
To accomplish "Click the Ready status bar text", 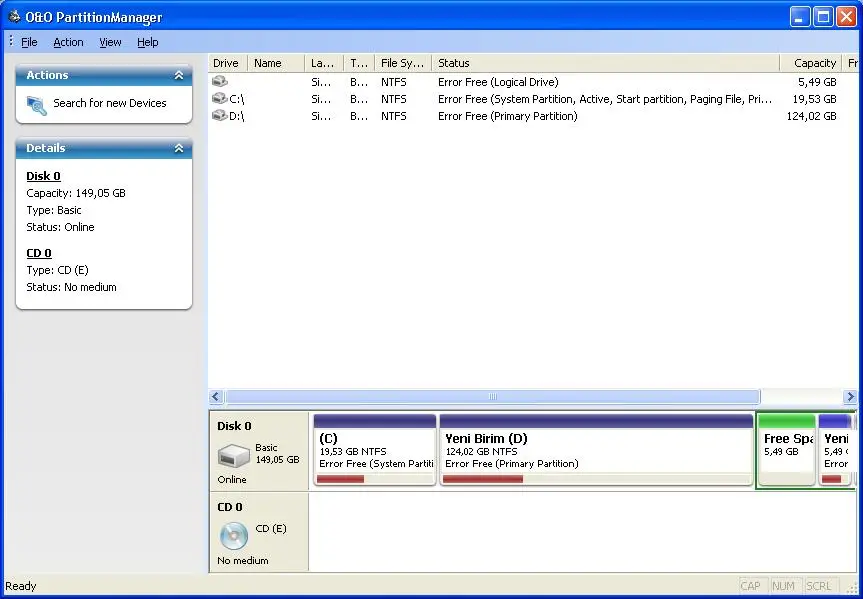I will (20, 586).
